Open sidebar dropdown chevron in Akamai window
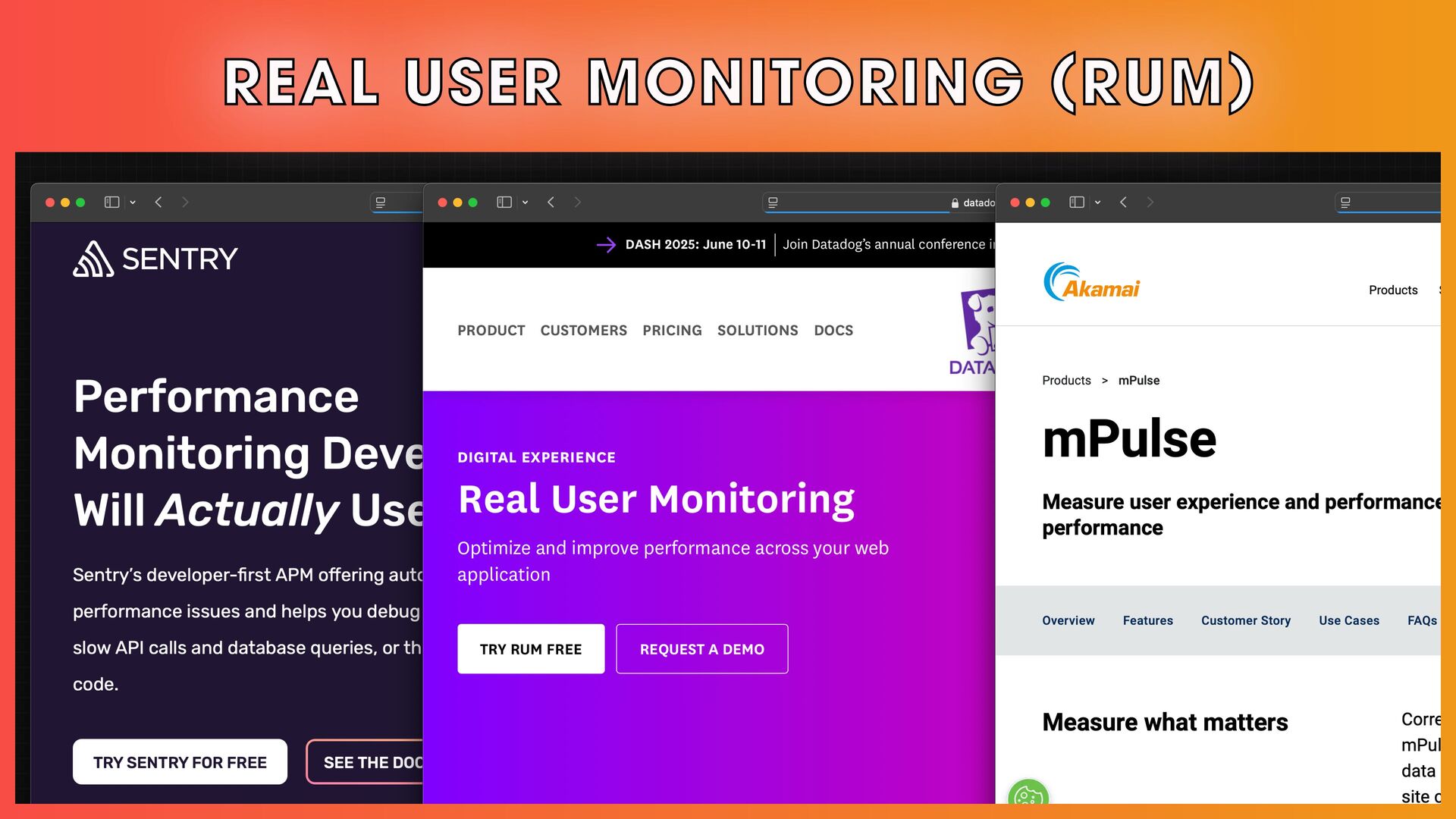Viewport: 1456px width, 819px height. pyautogui.click(x=1097, y=202)
